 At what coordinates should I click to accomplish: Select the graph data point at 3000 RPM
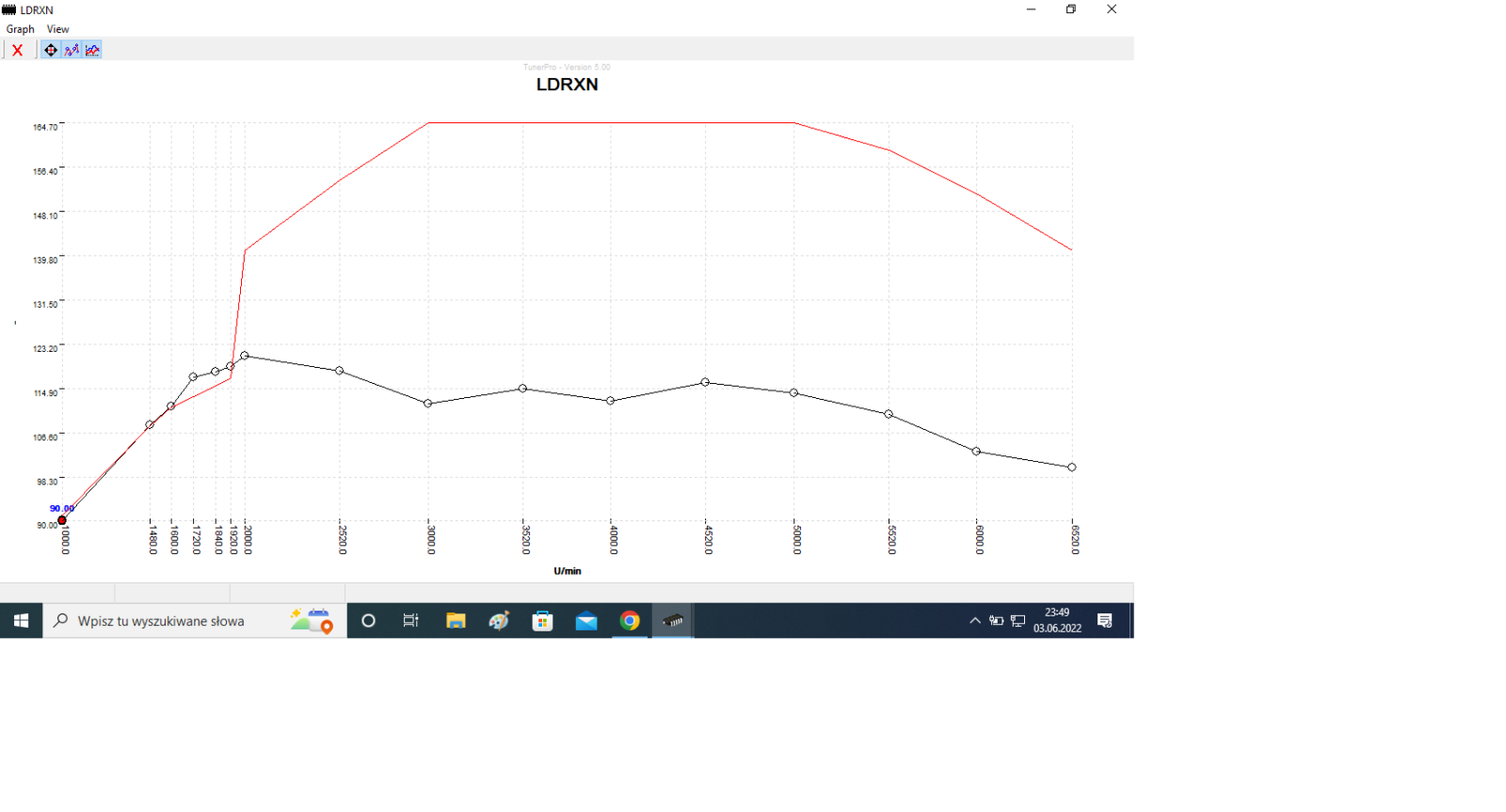pyautogui.click(x=428, y=404)
